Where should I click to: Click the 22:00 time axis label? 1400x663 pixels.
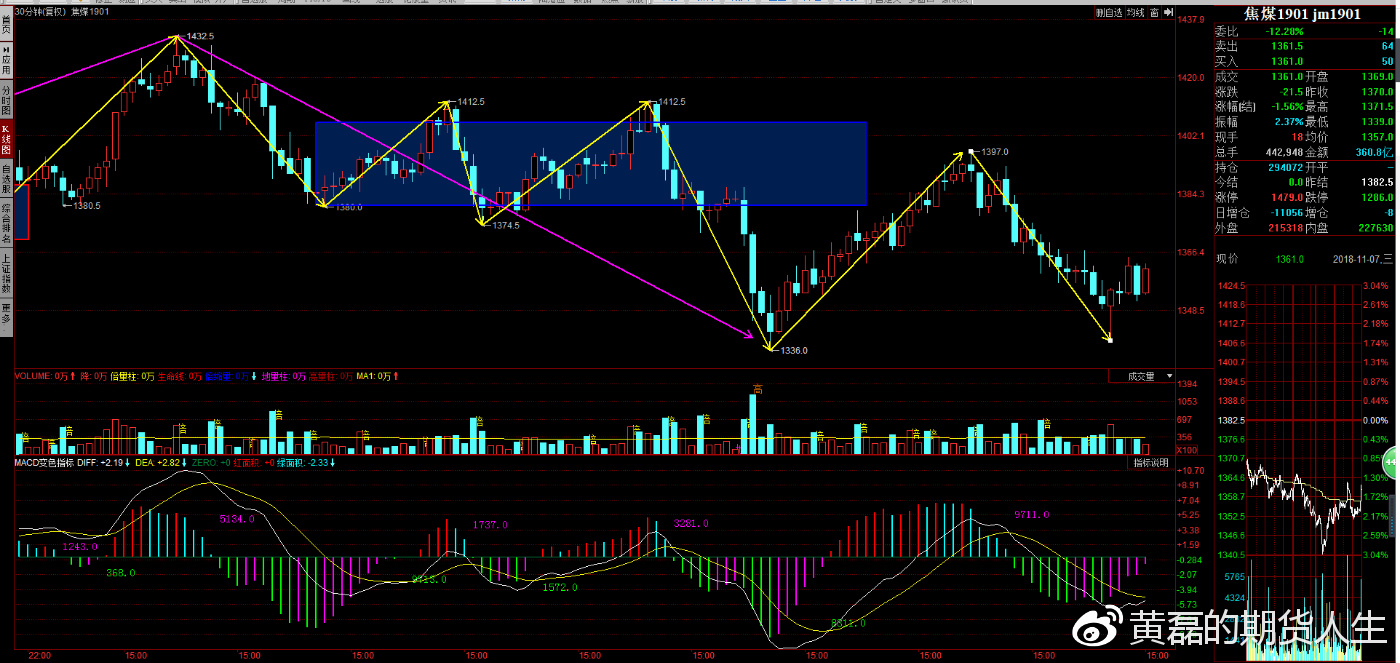coord(39,656)
